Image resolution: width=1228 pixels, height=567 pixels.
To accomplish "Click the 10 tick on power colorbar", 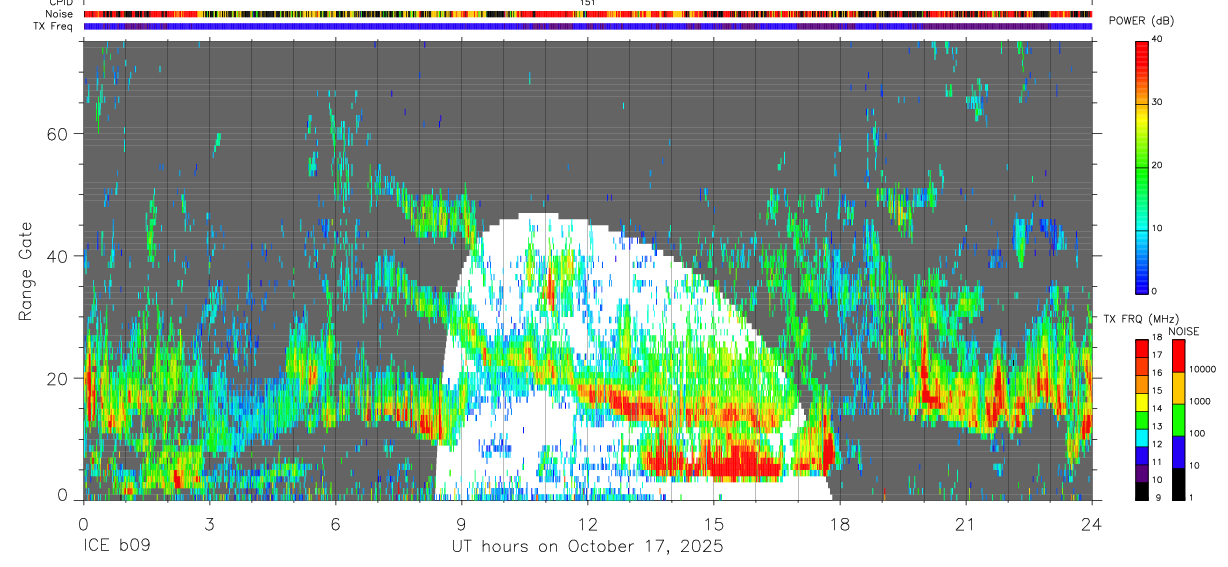I will click(1157, 228).
